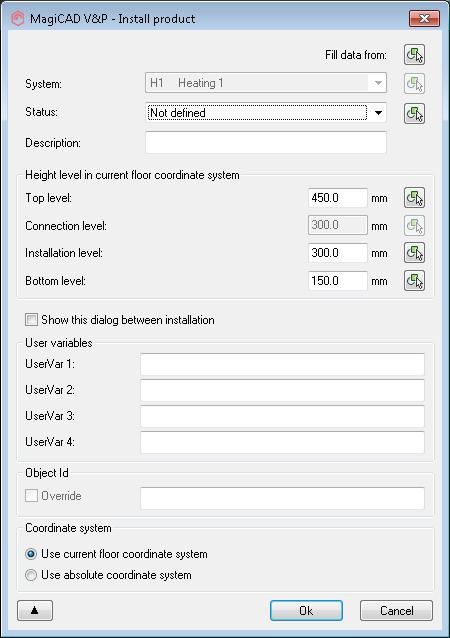
Task: Click the pick icon for Top level
Action: 414,198
